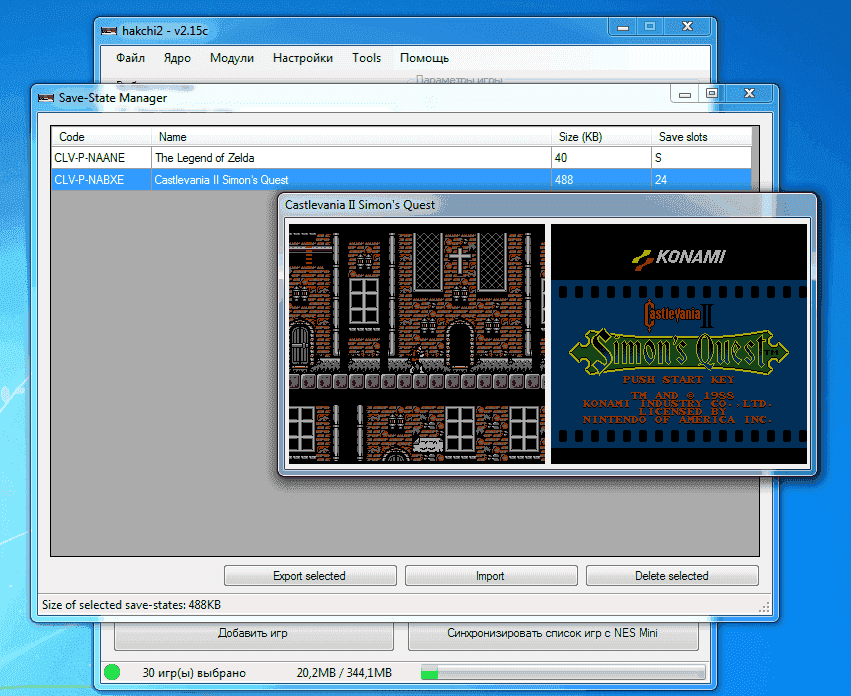Open the Файл menu in hakchi2
The width and height of the screenshot is (851, 696).
point(130,58)
